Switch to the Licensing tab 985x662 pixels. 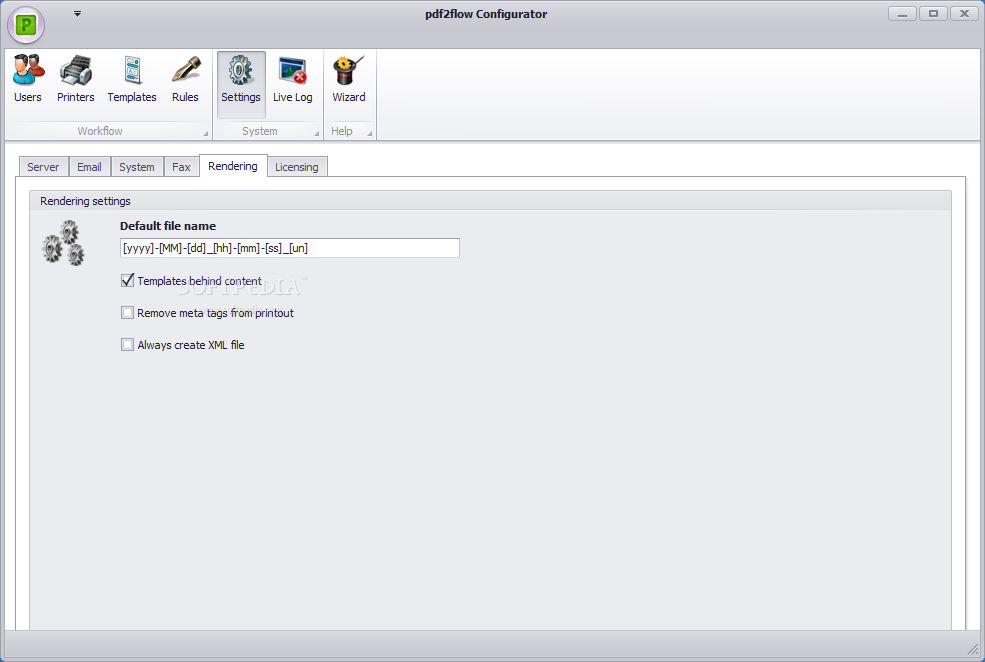[x=297, y=167]
